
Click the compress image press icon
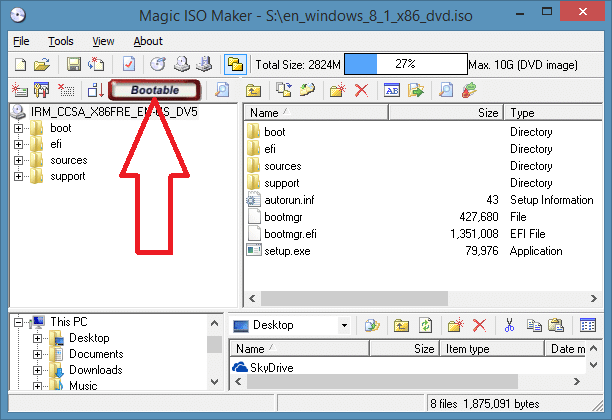tap(204, 64)
